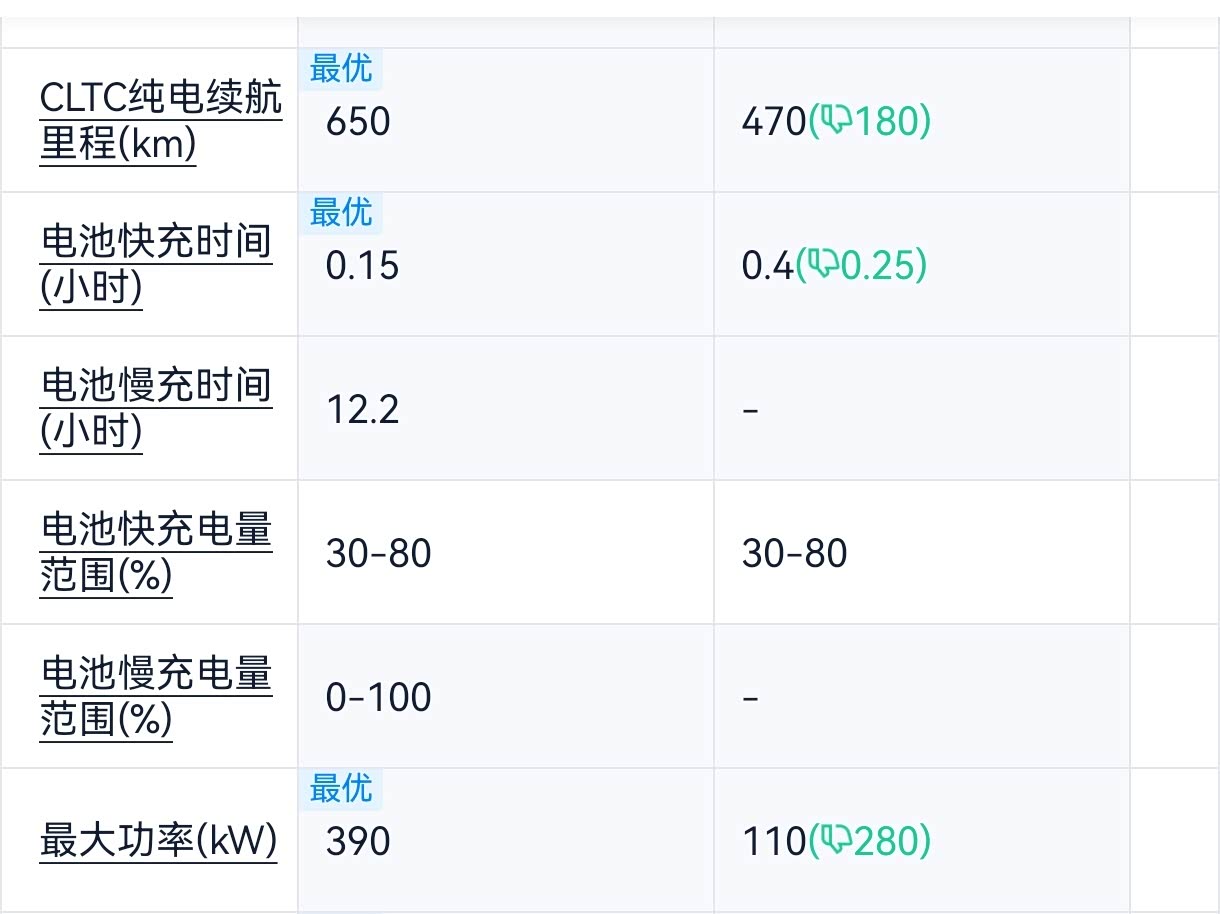
Task: Click thumbs-down icon next to 280 difference
Action: [830, 841]
